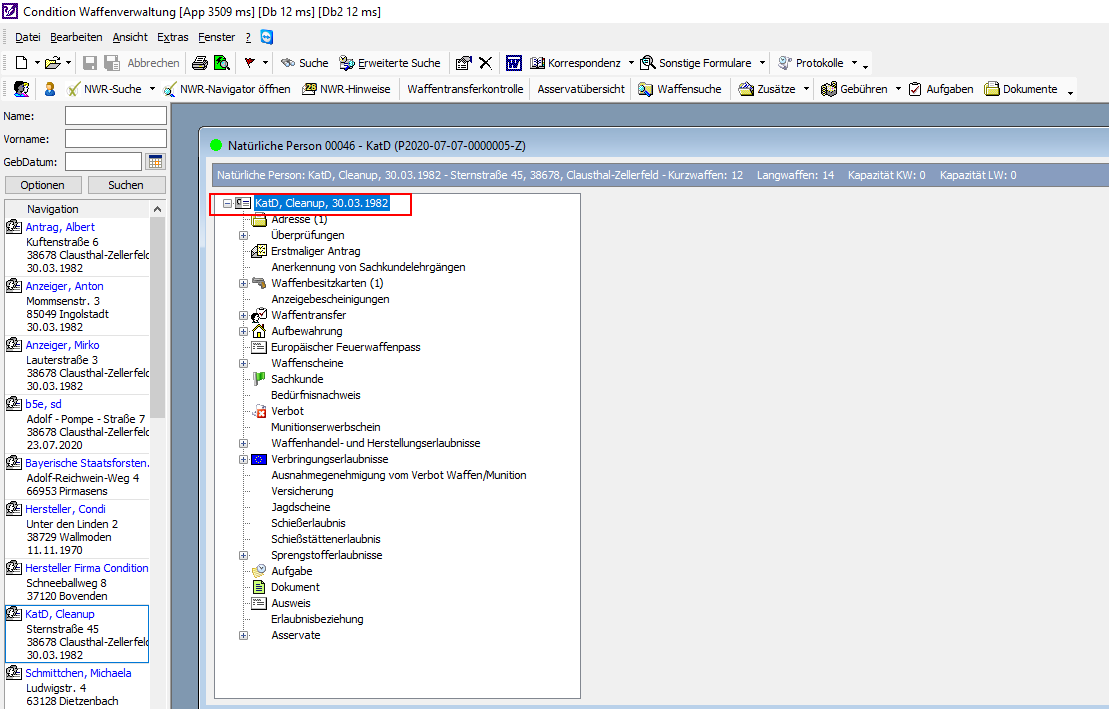Open the Waffensuche tool

679,89
